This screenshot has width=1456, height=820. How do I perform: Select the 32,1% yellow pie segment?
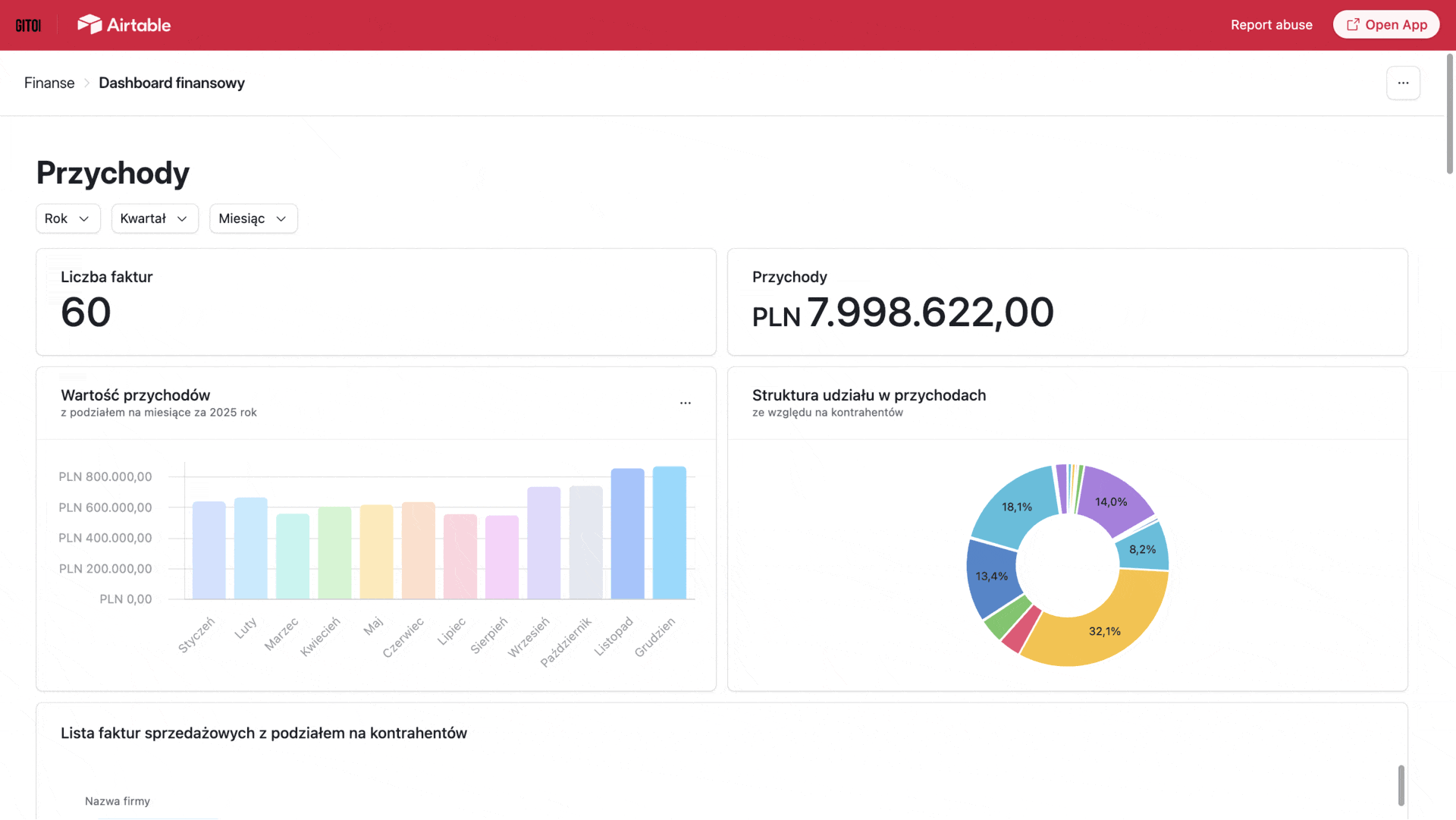click(1103, 630)
